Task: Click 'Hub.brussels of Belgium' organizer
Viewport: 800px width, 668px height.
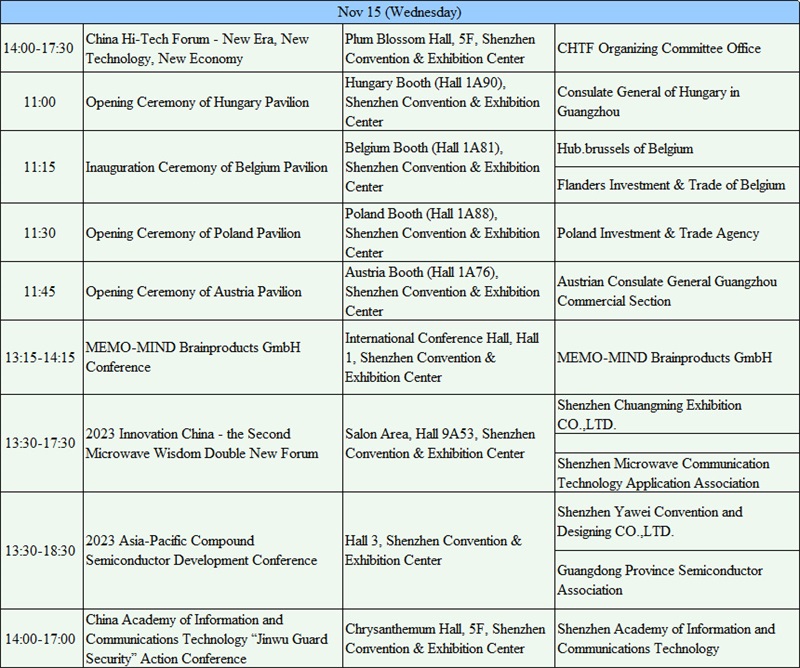Action: [677, 149]
